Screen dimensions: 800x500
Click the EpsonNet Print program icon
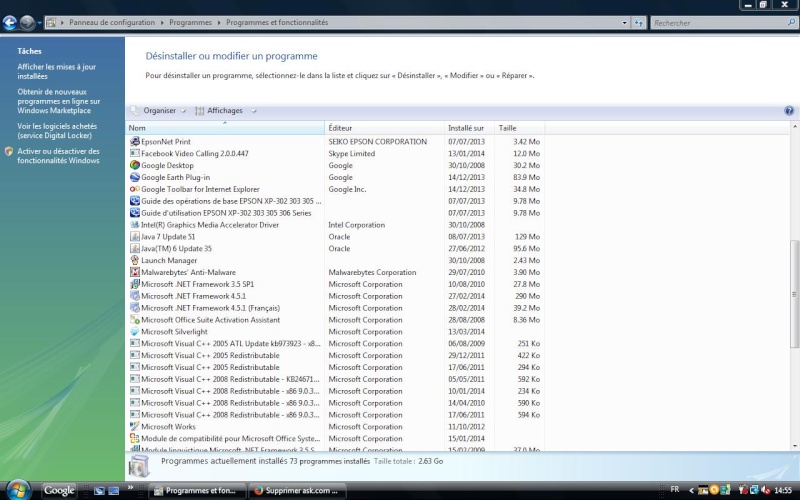tap(135, 141)
